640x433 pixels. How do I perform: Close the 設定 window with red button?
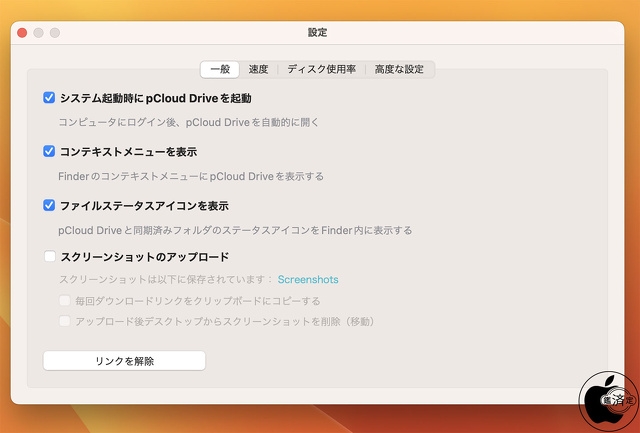[22, 33]
